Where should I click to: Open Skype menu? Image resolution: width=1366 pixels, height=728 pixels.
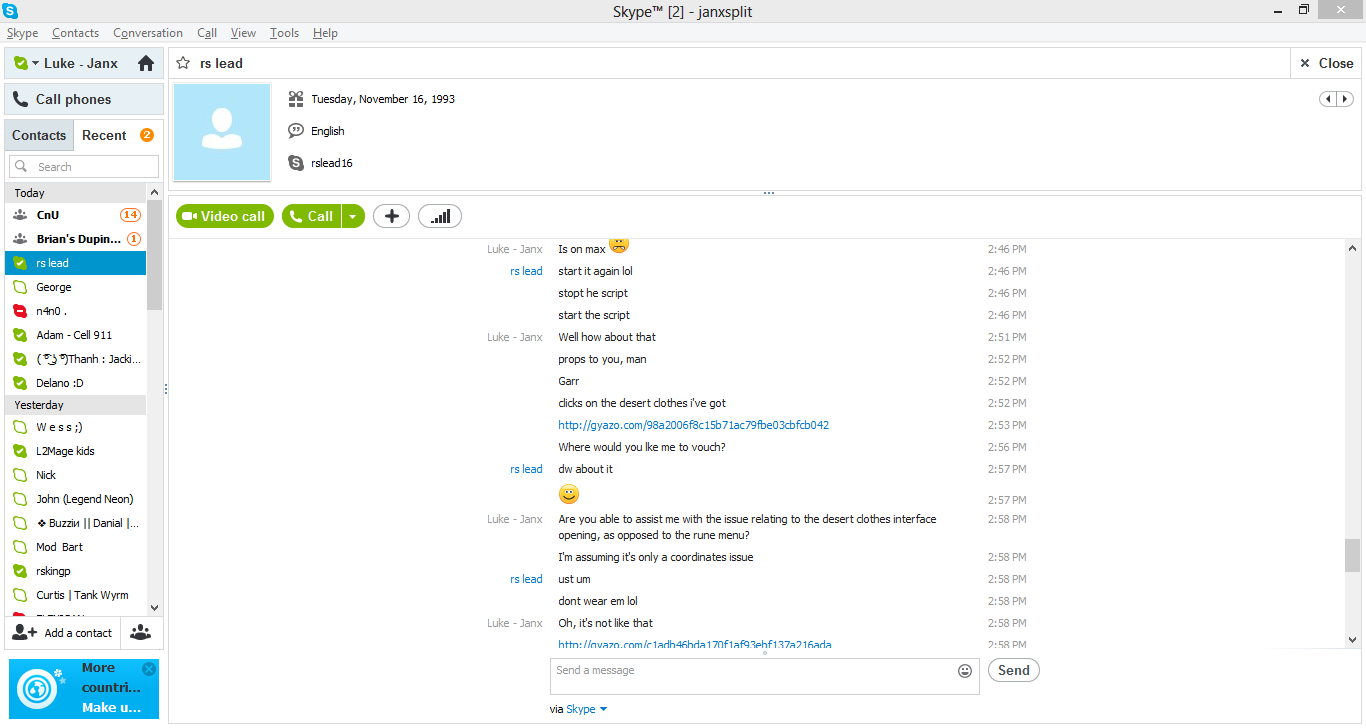[22, 33]
